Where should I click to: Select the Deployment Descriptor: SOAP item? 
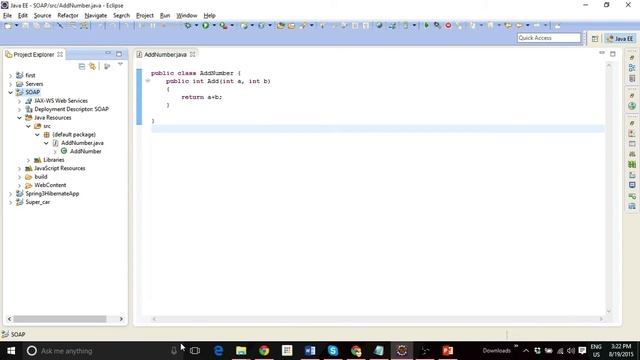(x=71, y=109)
